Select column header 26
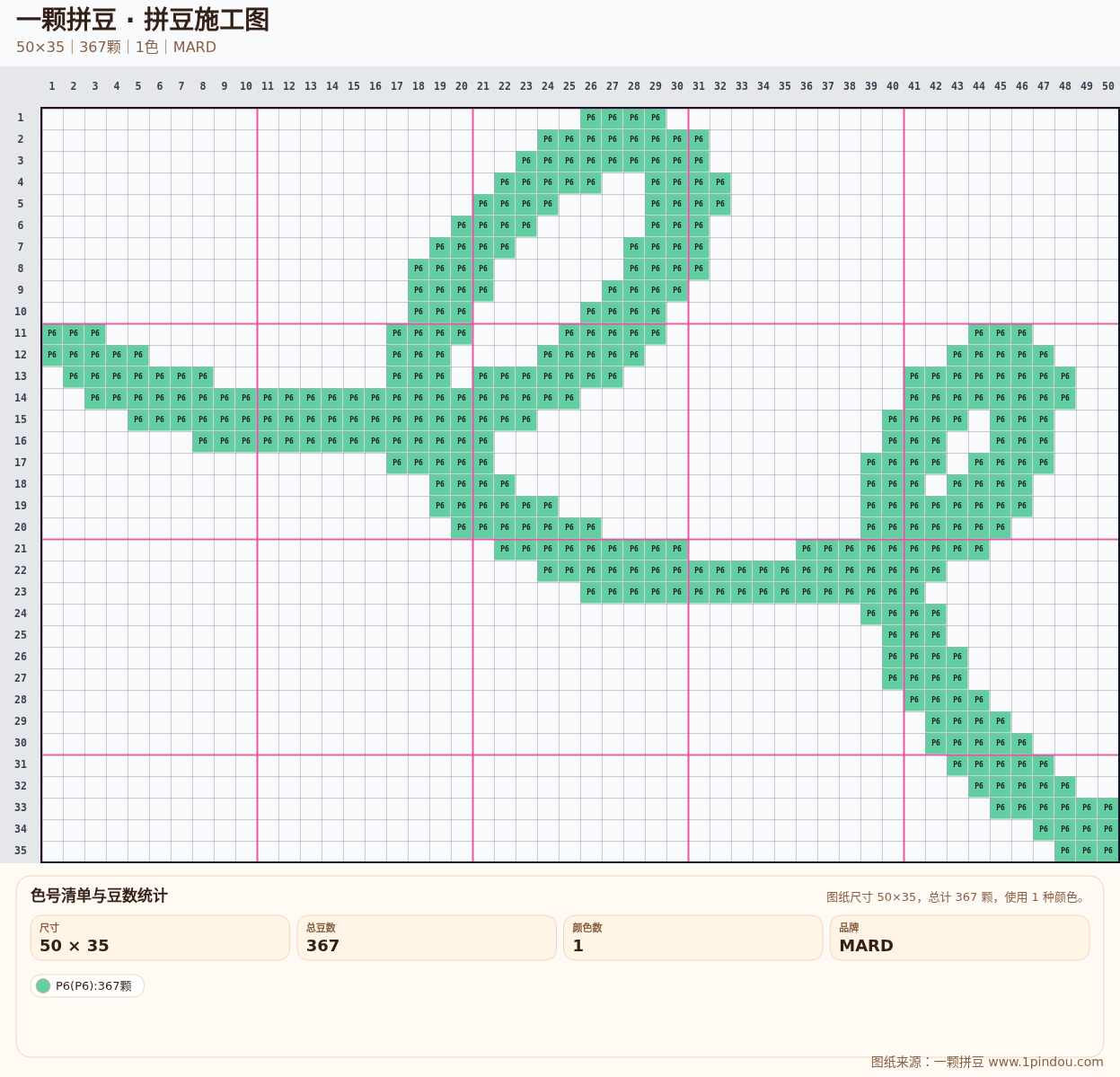The image size is (1120, 1077). click(x=591, y=86)
